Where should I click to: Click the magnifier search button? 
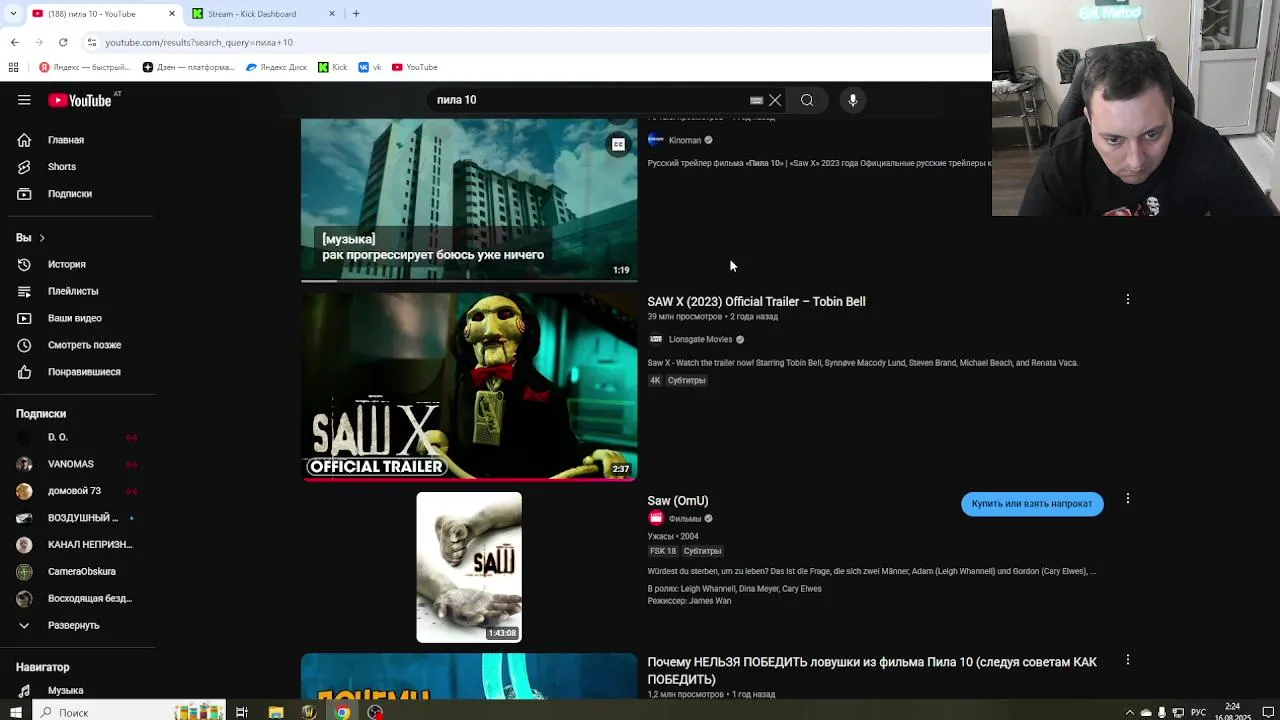coord(807,100)
